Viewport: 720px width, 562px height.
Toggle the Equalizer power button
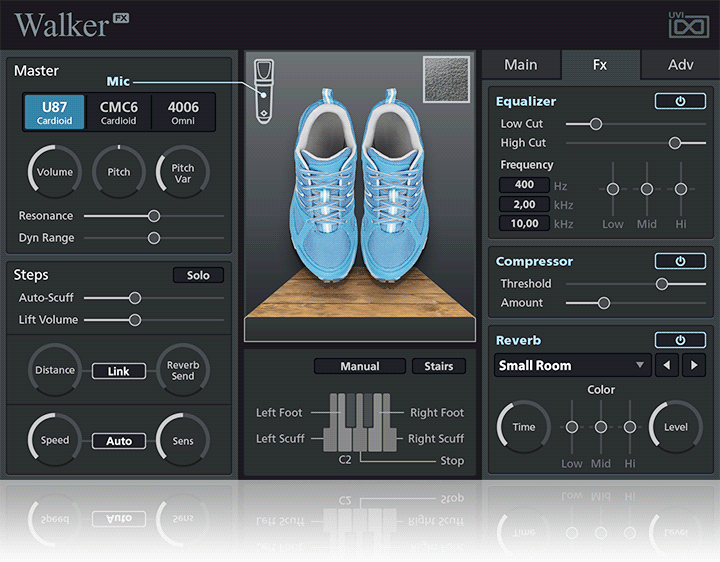(680, 101)
